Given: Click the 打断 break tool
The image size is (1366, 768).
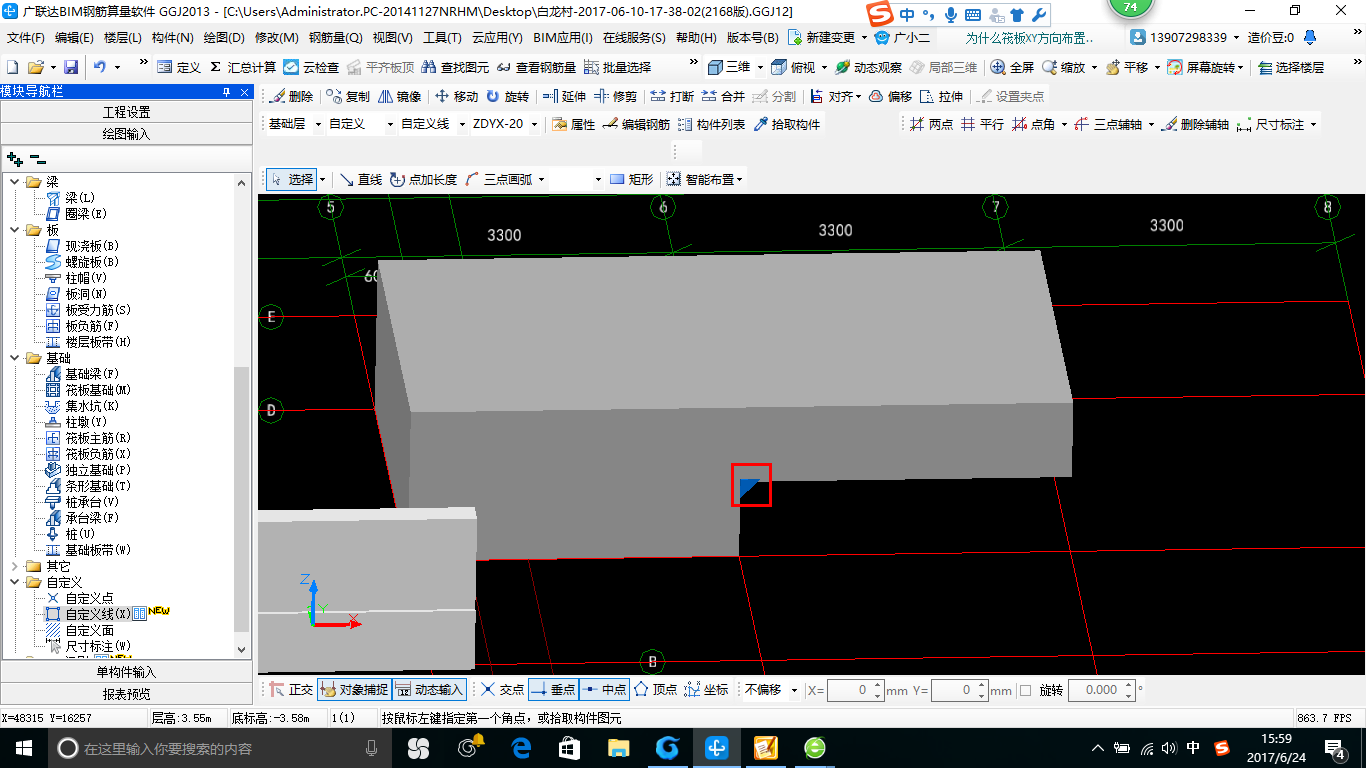Looking at the screenshot, I should pyautogui.click(x=672, y=97).
